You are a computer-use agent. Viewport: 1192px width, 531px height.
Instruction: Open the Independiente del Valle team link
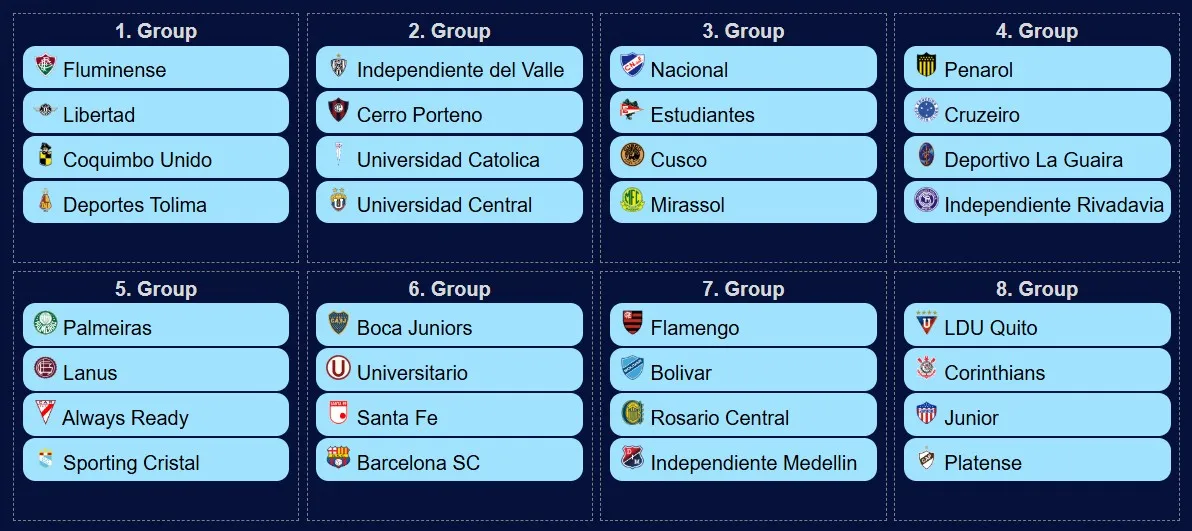coord(460,70)
